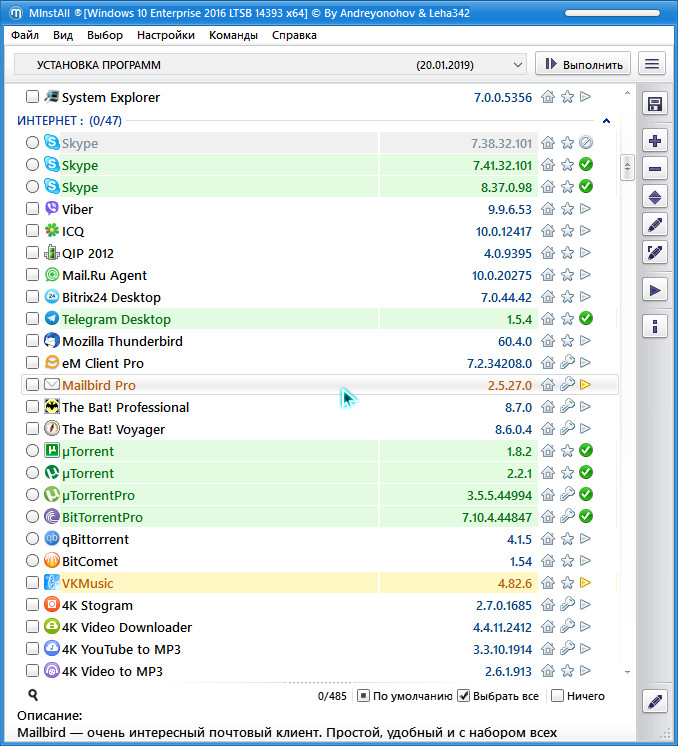This screenshot has width=678, height=746.
Task: Open the Настройки menu
Action: (166, 35)
